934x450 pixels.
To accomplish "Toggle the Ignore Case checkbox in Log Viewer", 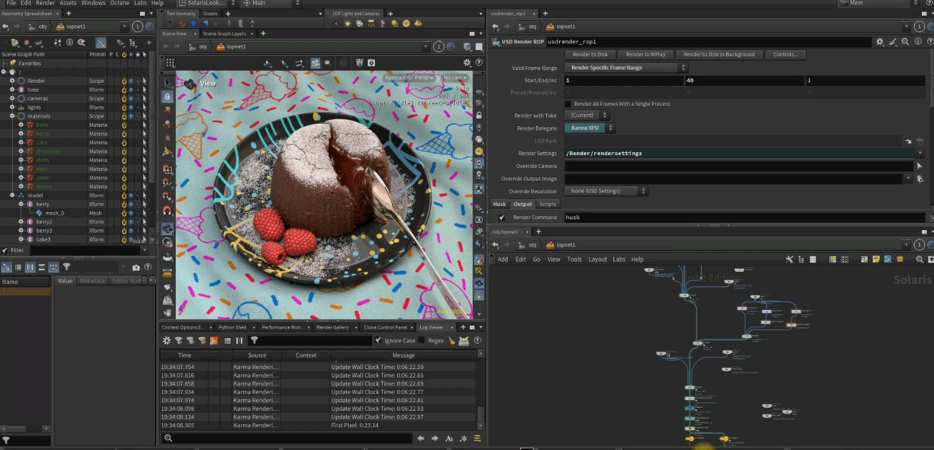I will pos(378,340).
